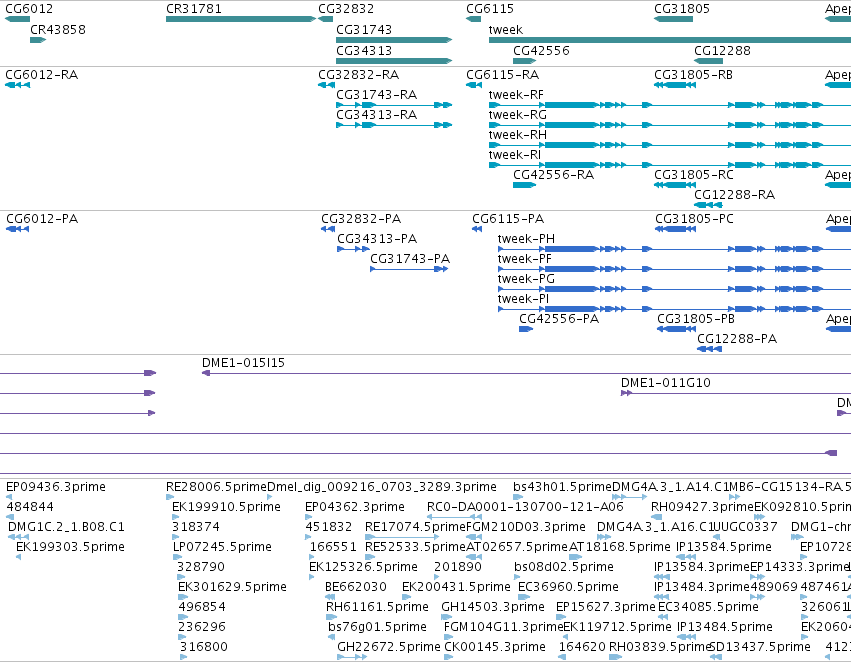851x662 pixels.
Task: Select transcript CG12288-RA
Action: 734,195
